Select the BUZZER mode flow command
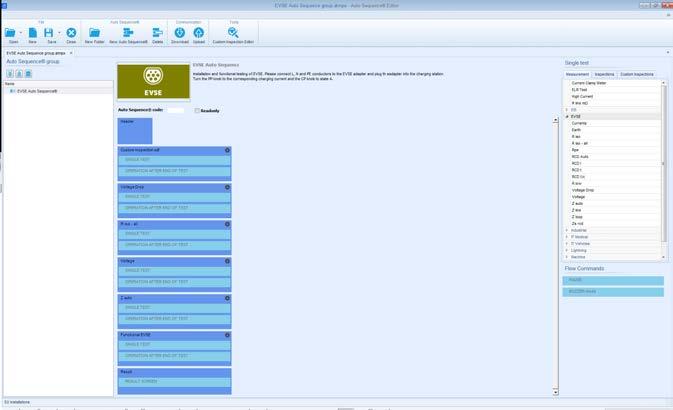The height and width of the screenshot is (410, 673). click(x=613, y=292)
